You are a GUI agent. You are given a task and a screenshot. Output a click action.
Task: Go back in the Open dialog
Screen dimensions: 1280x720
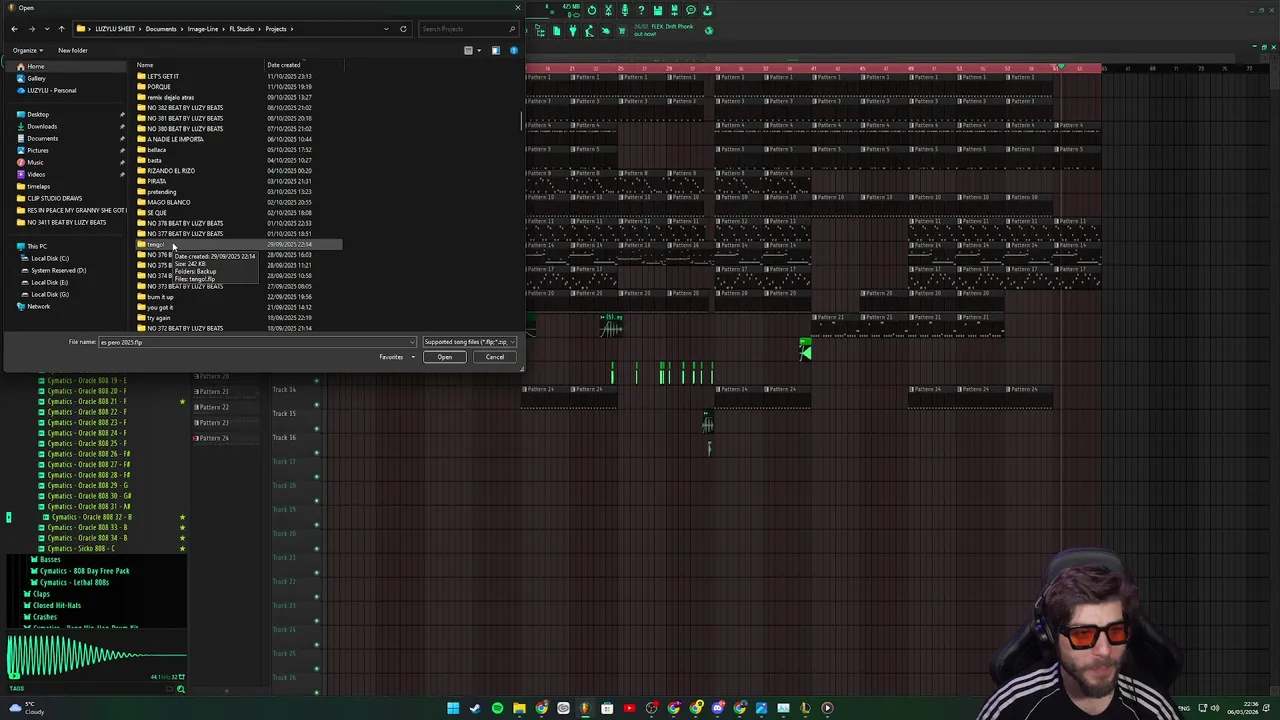click(14, 29)
